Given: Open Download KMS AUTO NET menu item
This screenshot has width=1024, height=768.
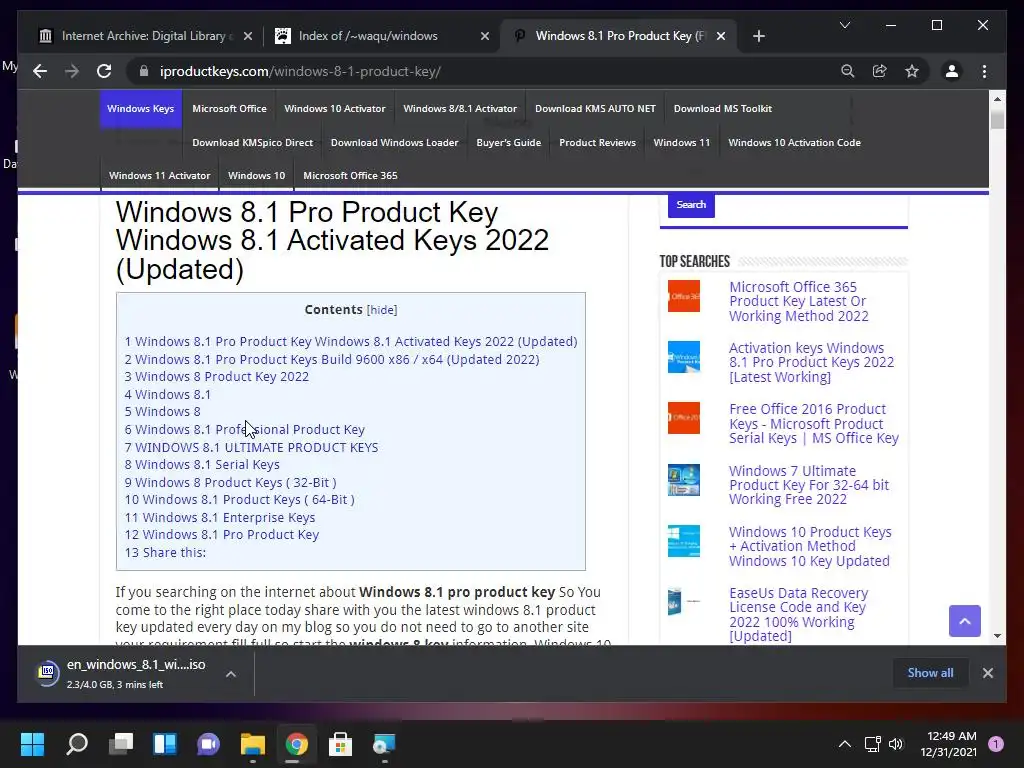Looking at the screenshot, I should pyautogui.click(x=595, y=108).
